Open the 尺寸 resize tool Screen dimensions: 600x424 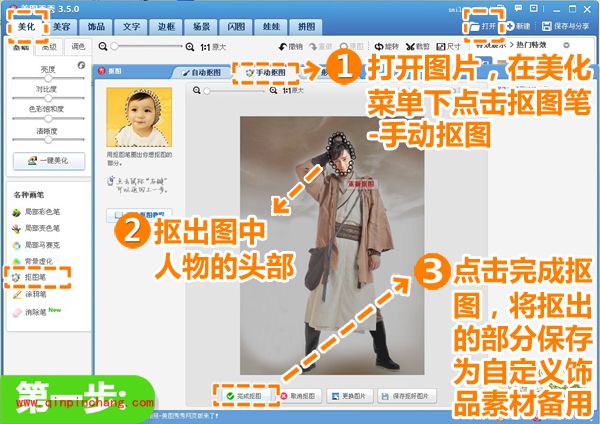448,47
